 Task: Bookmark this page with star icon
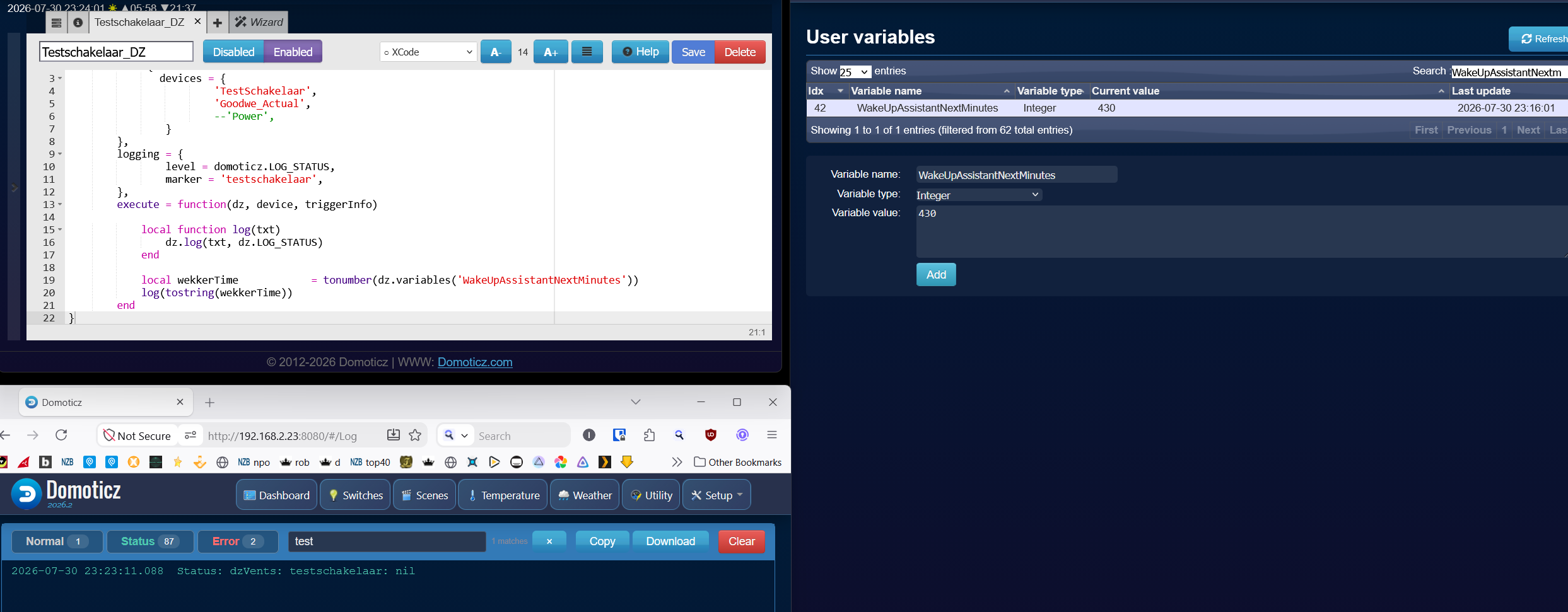415,435
